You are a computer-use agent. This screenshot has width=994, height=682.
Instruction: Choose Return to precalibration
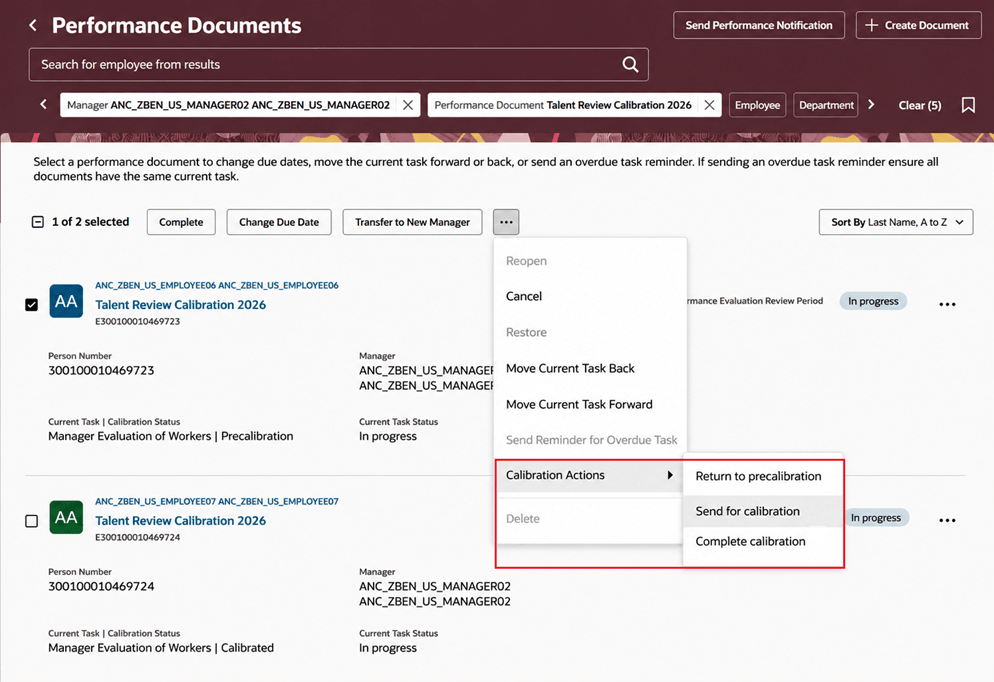pos(763,476)
